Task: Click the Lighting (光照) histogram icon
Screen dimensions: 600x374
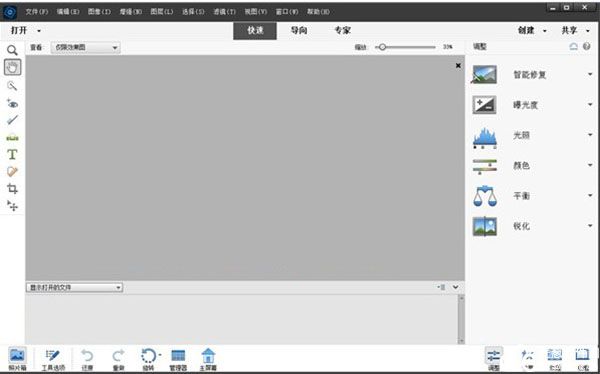Action: coord(485,138)
